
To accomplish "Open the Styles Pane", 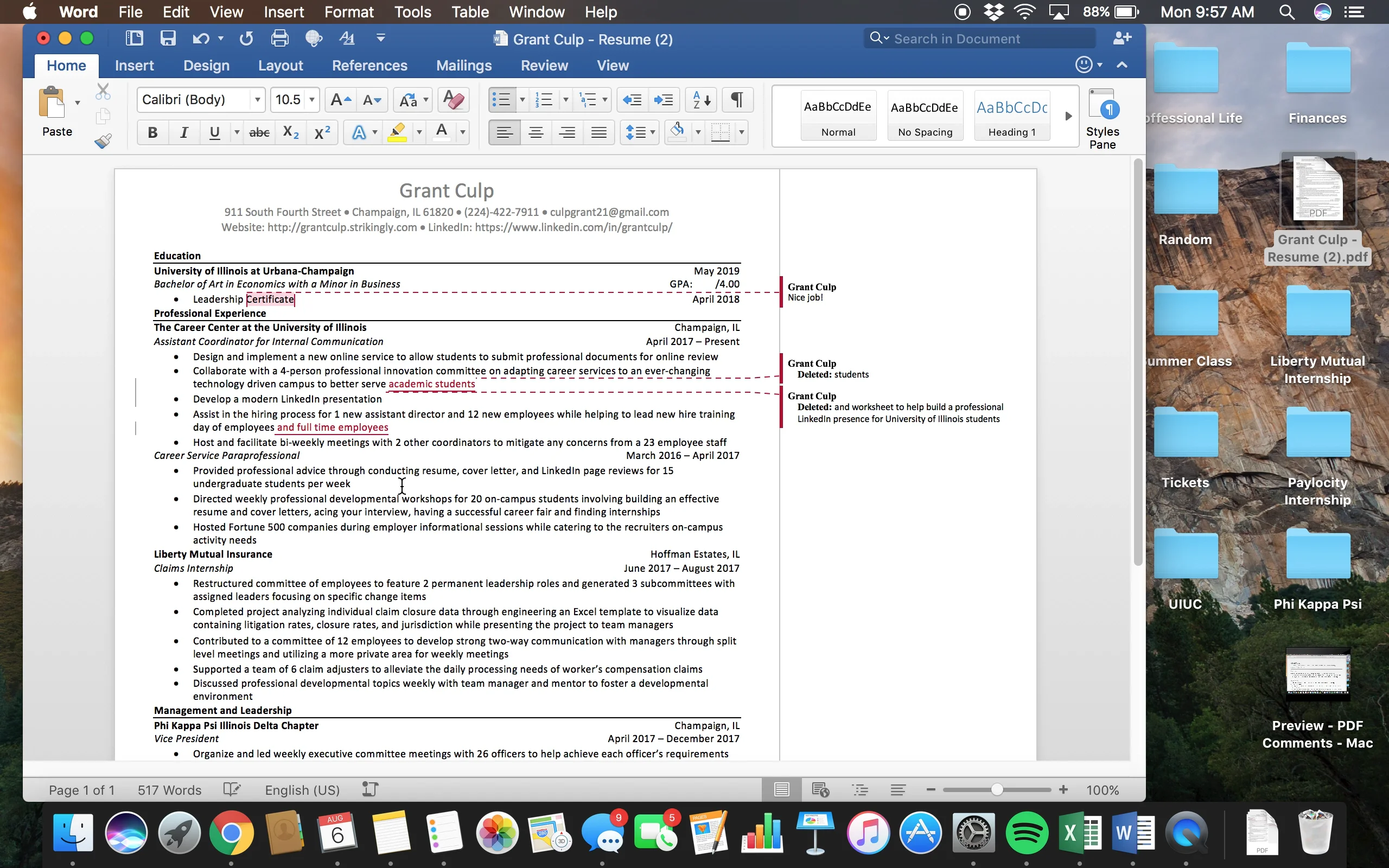I will 1102,119.
